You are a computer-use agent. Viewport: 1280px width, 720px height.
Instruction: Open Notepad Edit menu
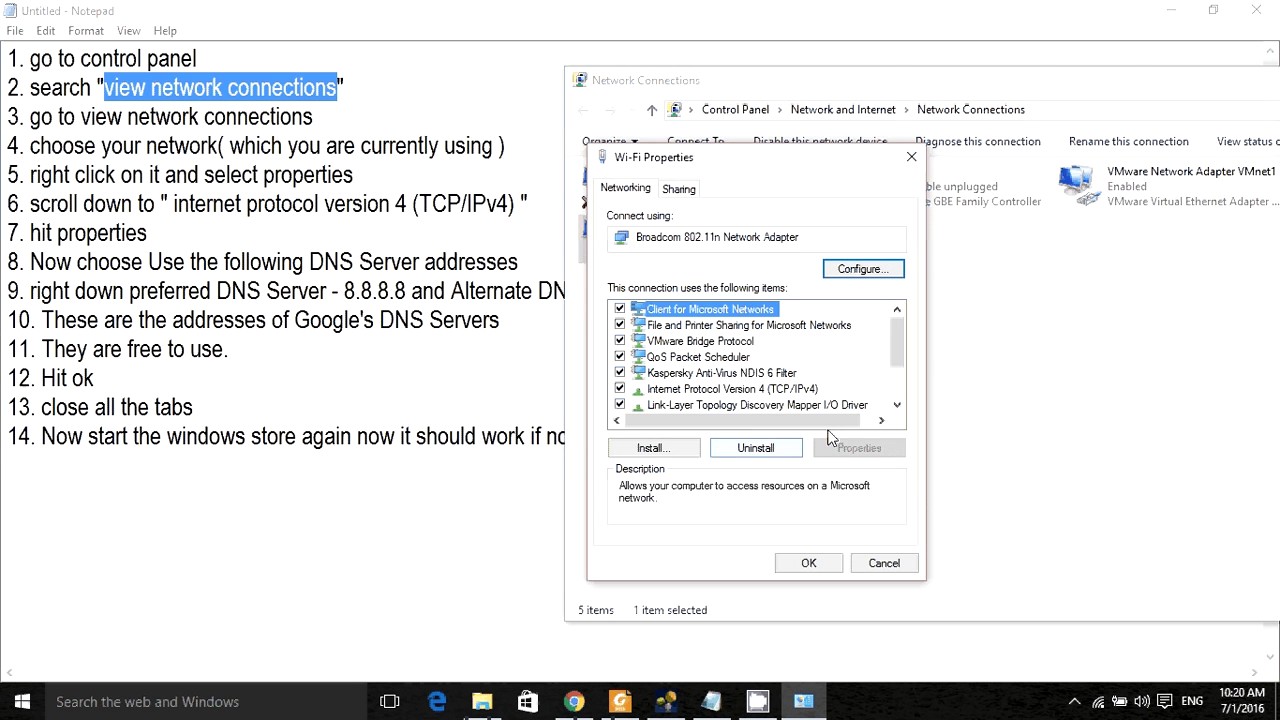tap(46, 31)
